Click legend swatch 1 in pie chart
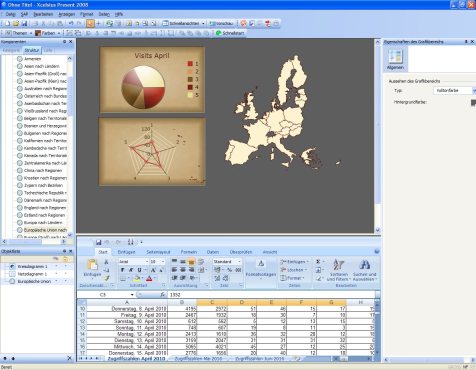Image resolution: width=476 pixels, height=370 pixels. 190,63
